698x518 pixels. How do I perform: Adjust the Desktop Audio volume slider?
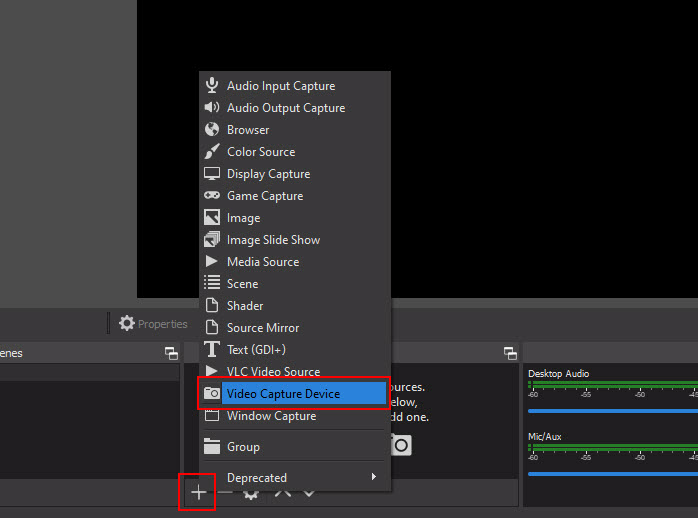[613, 411]
